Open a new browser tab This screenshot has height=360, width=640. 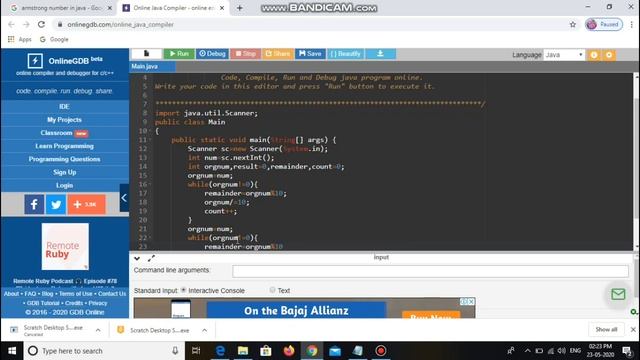(x=240, y=8)
